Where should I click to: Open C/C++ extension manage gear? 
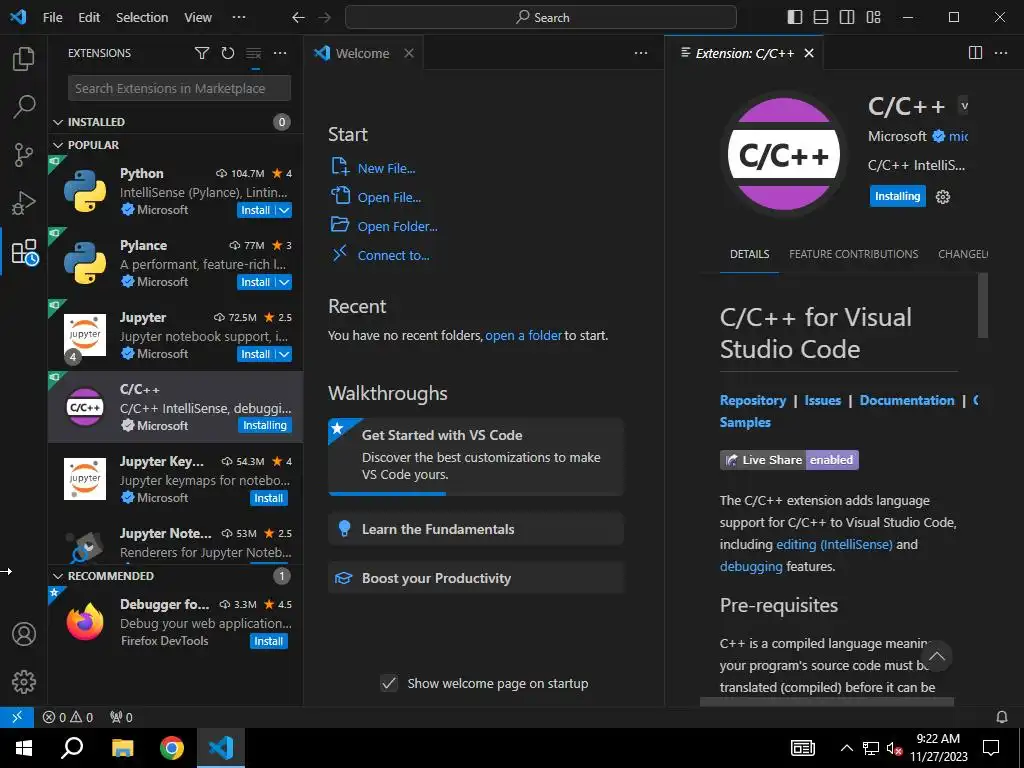point(942,197)
